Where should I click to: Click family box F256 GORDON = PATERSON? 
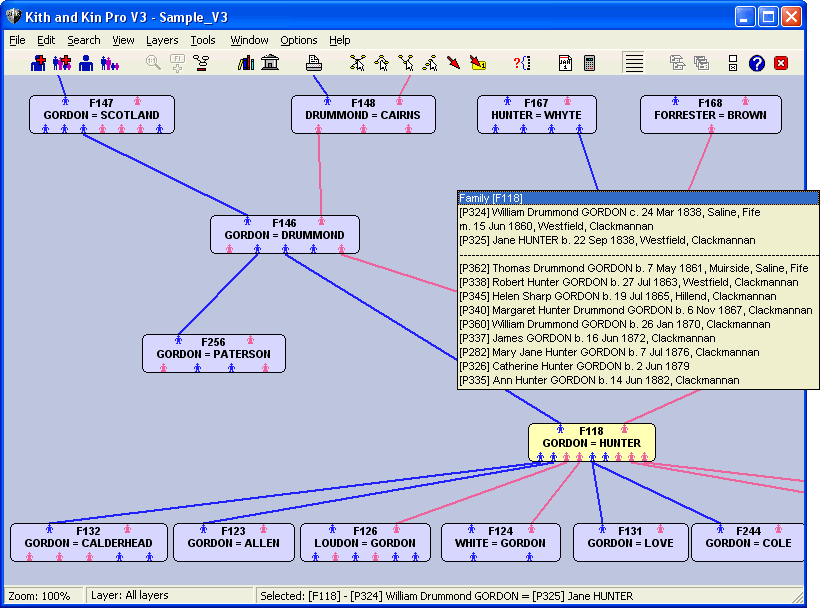coord(213,353)
